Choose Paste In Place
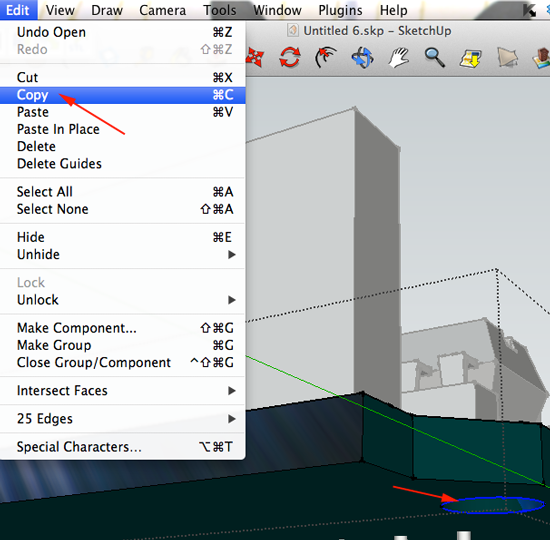Image resolution: width=550 pixels, height=540 pixels. [122, 129]
